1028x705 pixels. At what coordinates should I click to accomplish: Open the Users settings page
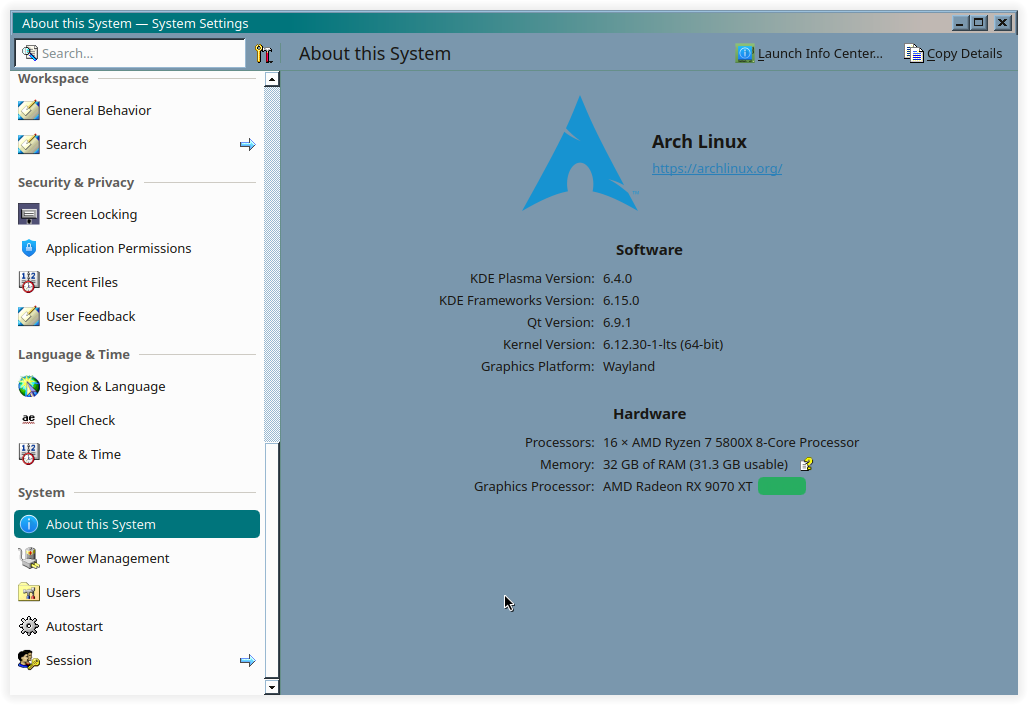[x=137, y=592]
